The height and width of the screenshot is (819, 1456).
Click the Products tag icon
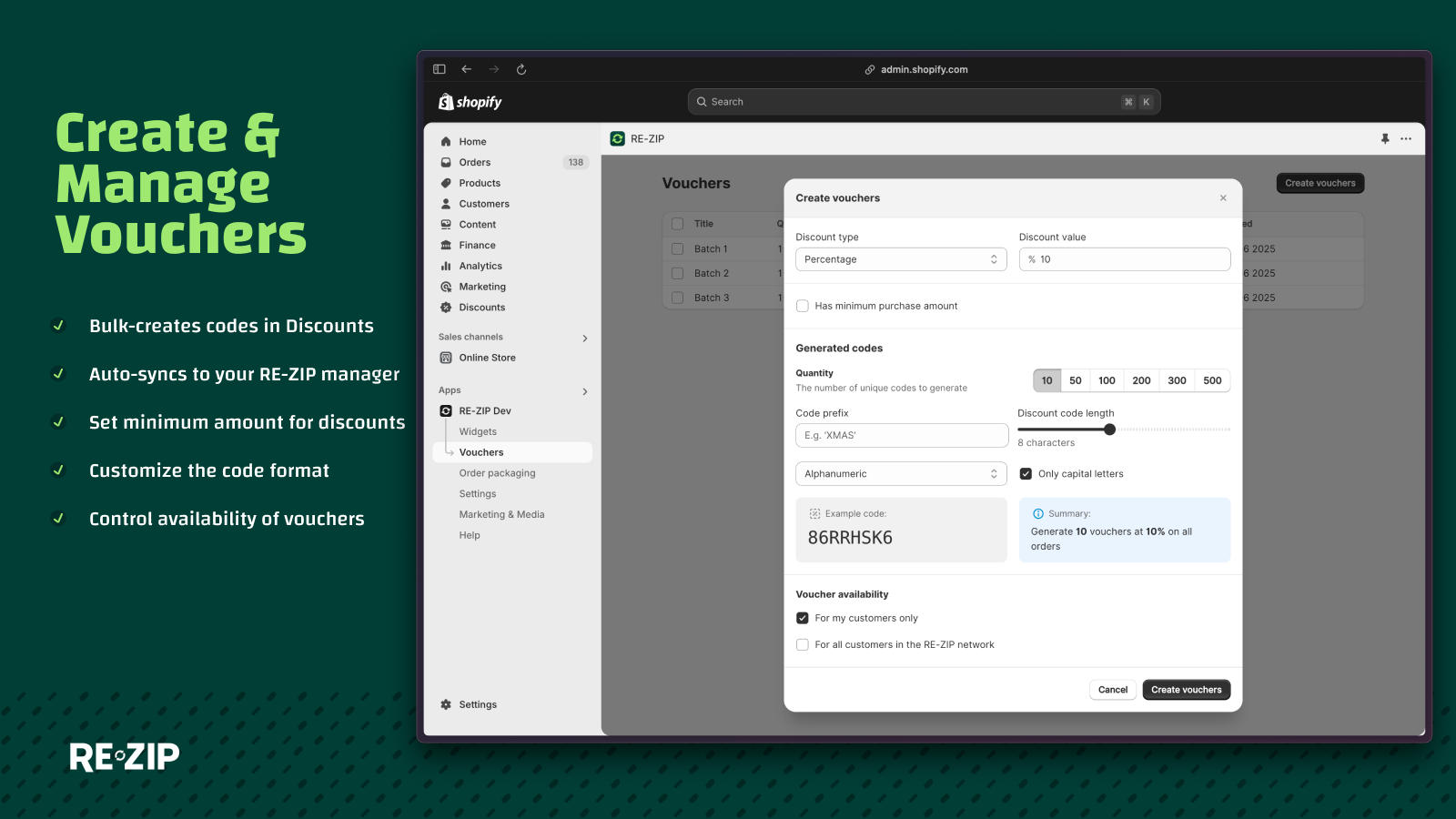[x=446, y=183]
